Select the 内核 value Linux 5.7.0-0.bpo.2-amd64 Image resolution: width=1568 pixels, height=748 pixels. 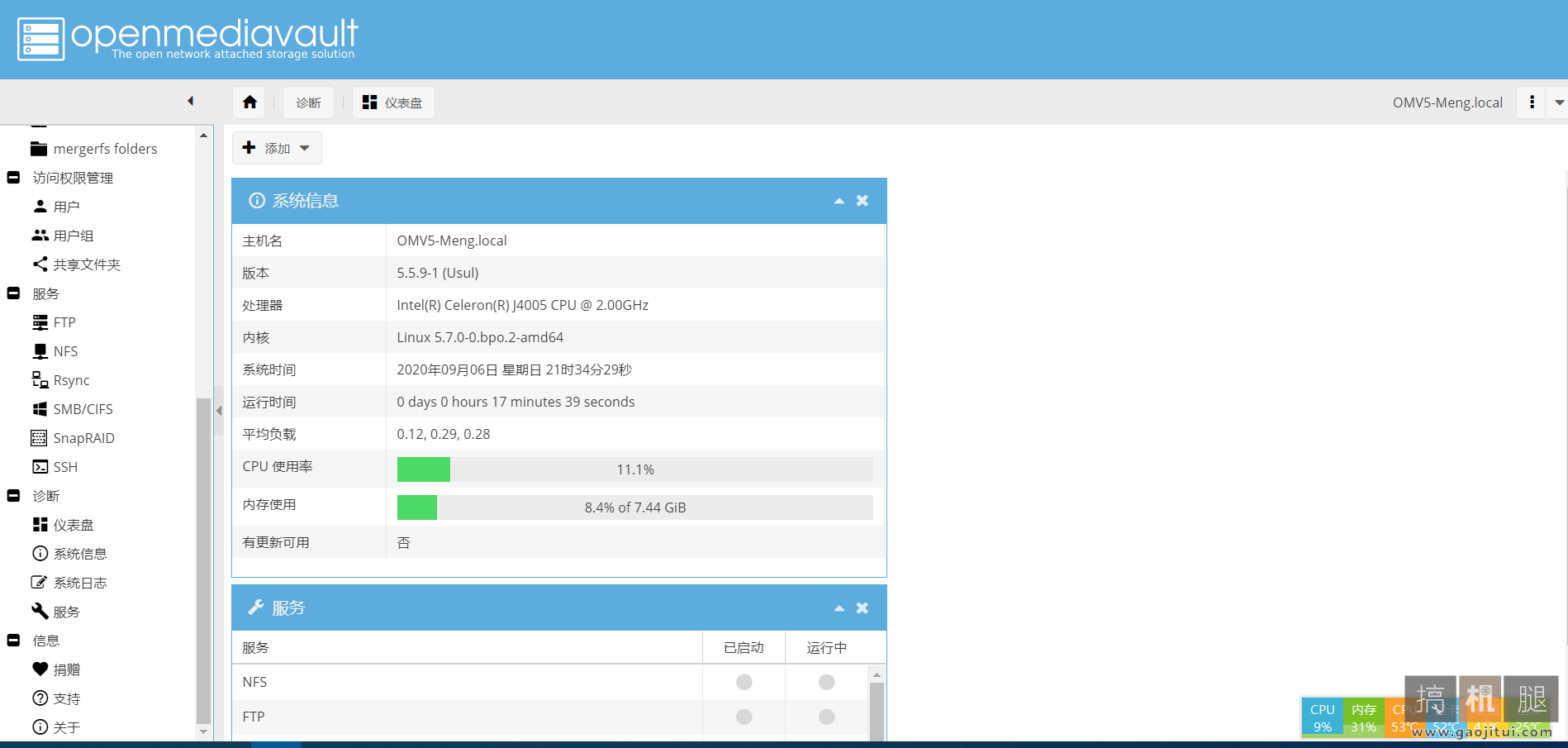coord(480,337)
